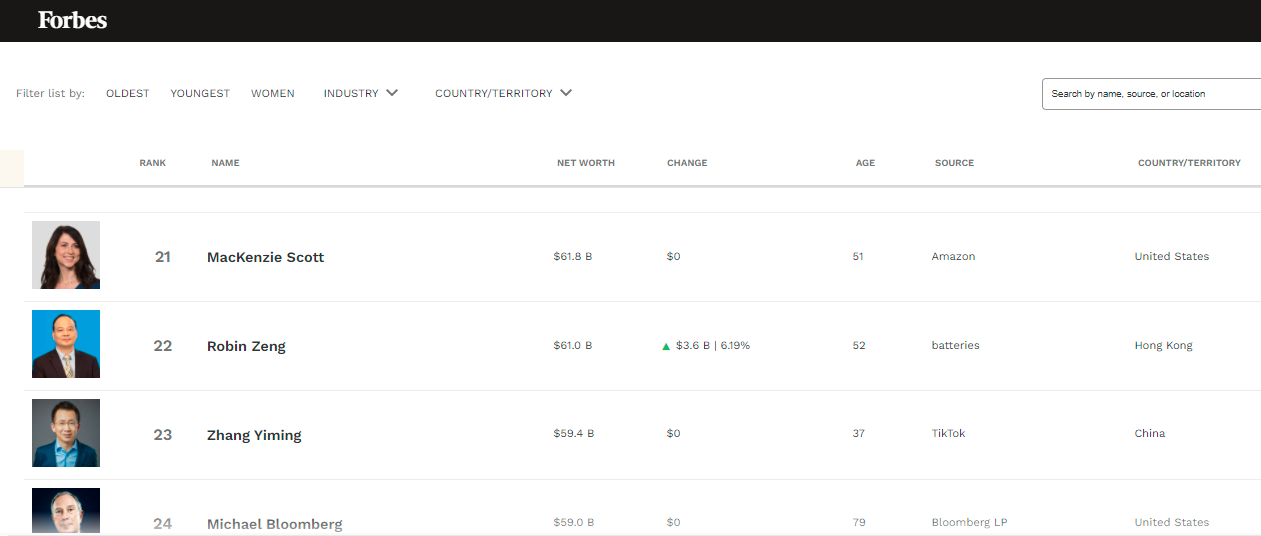
Task: Expand the INDUSTRY filter dropdown
Action: 361,93
